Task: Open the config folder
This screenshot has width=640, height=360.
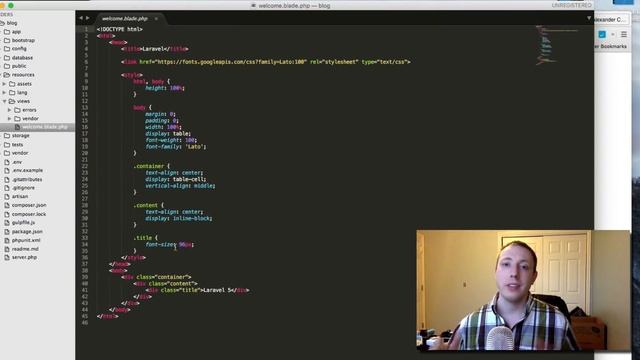Action: click(19, 49)
